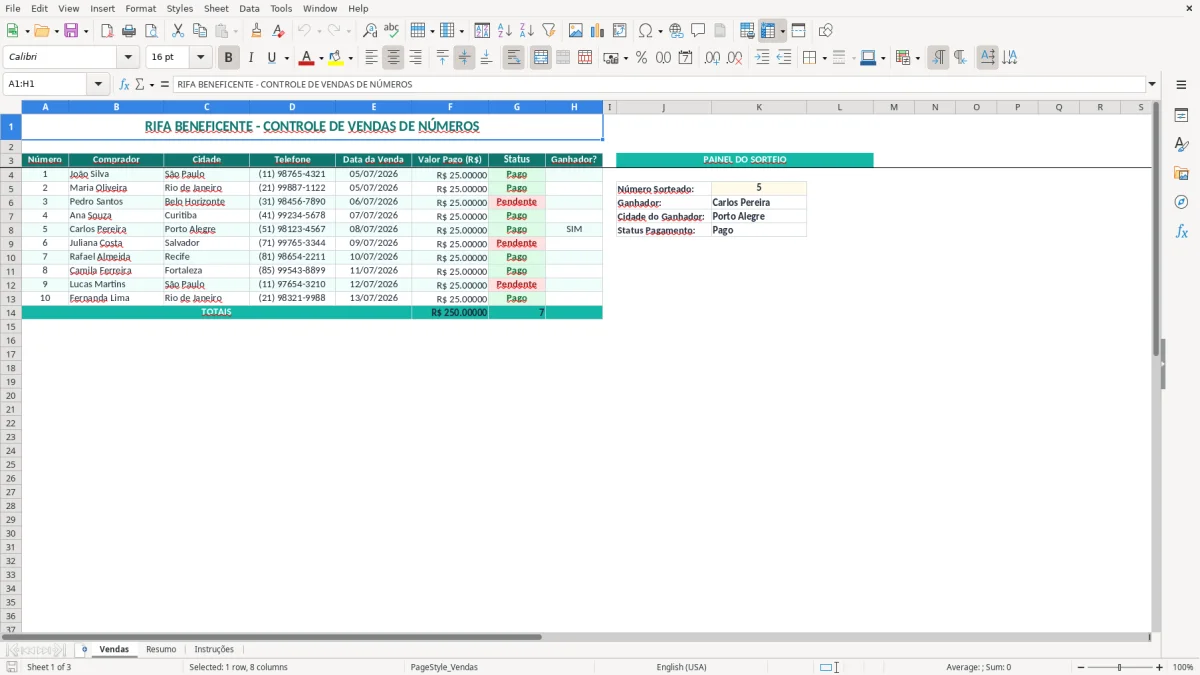
Task: Open the Format menu
Action: [140, 8]
